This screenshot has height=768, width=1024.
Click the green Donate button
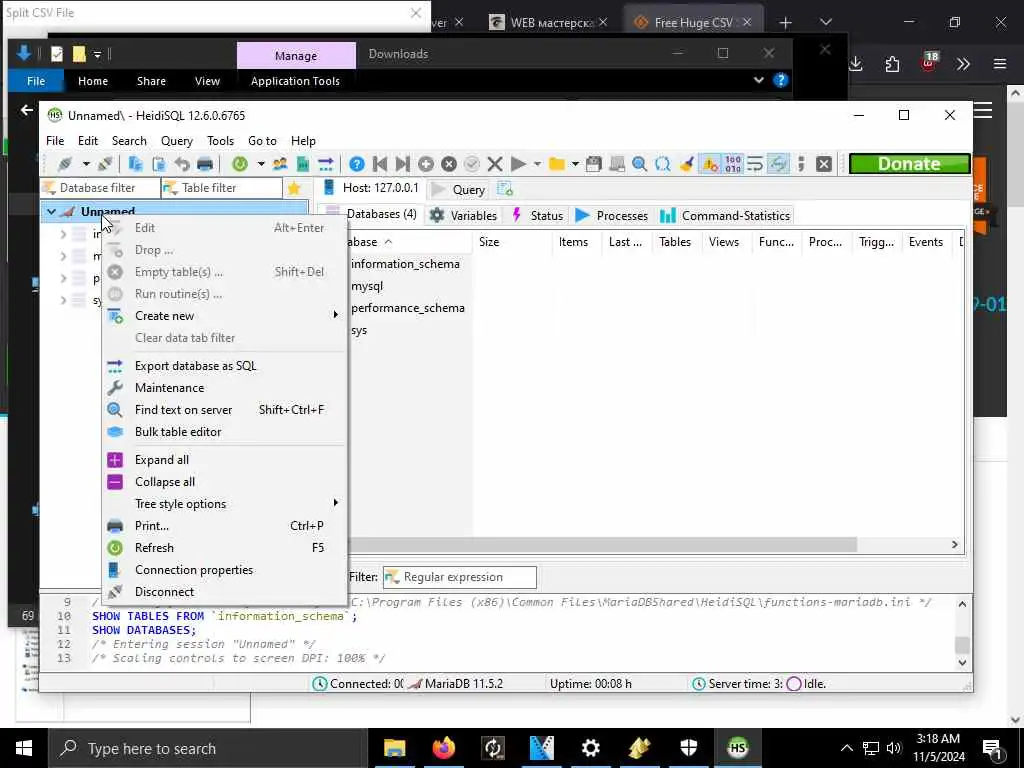[909, 164]
